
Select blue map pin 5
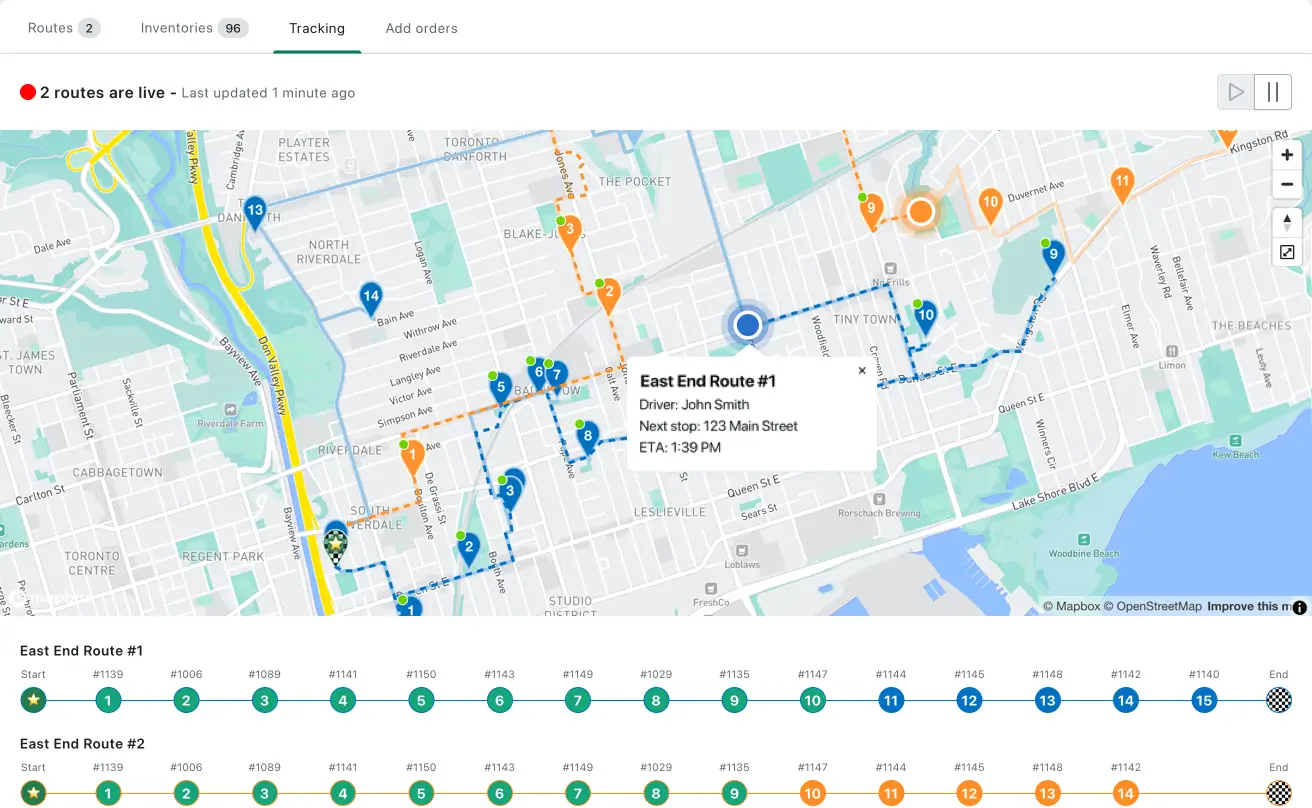(x=500, y=389)
